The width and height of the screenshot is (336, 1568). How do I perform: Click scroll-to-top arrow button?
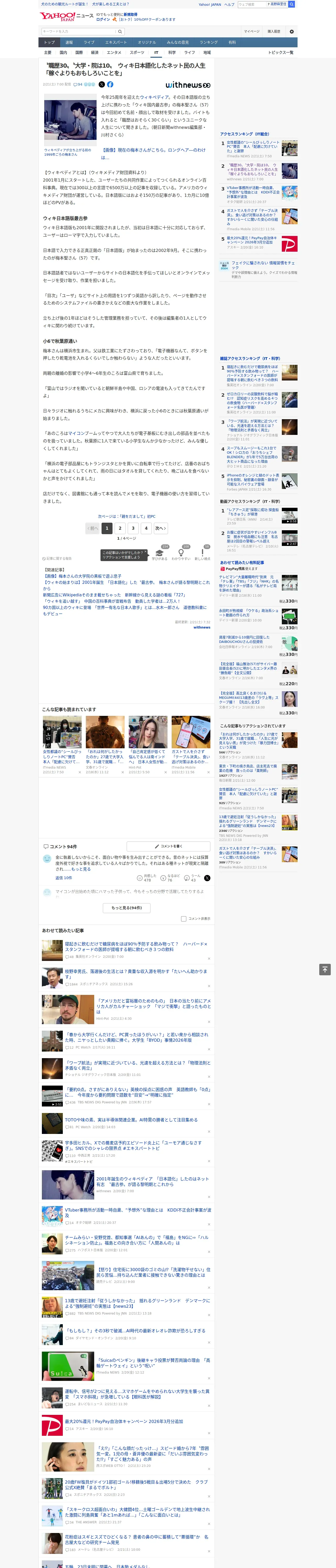[x=325, y=969]
